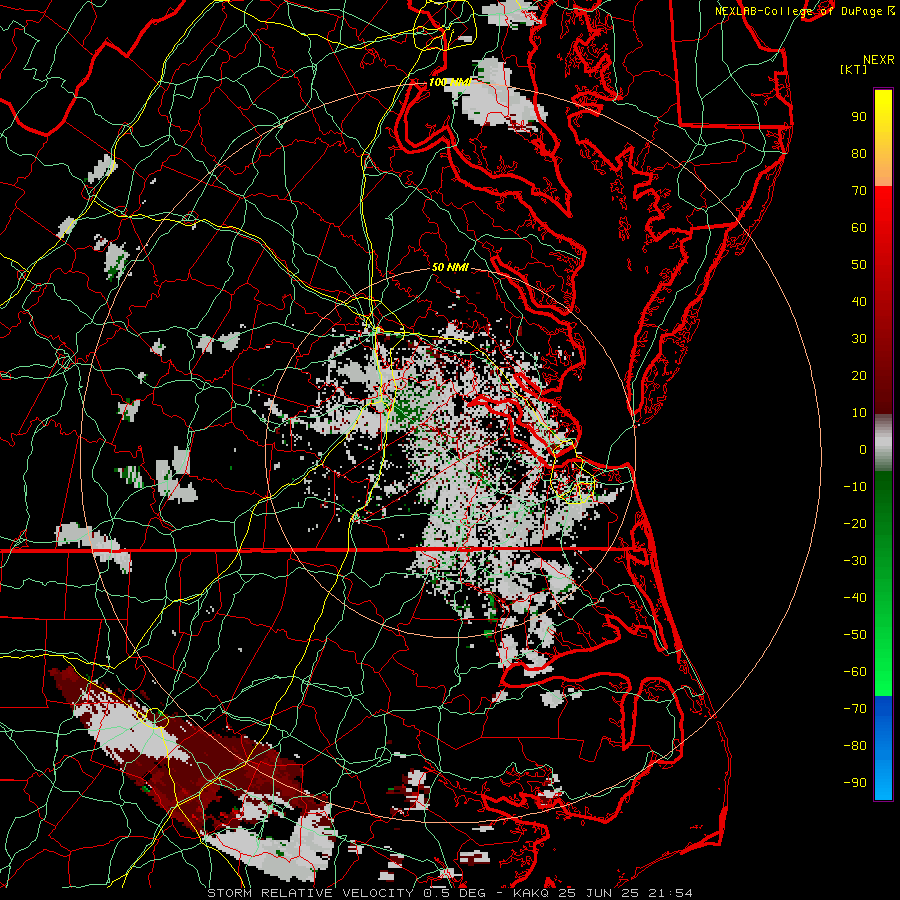The width and height of the screenshot is (900, 900).
Task: Click the "KAKQ 25 JUN 25 21:54" timestamp text
Action: point(603,893)
